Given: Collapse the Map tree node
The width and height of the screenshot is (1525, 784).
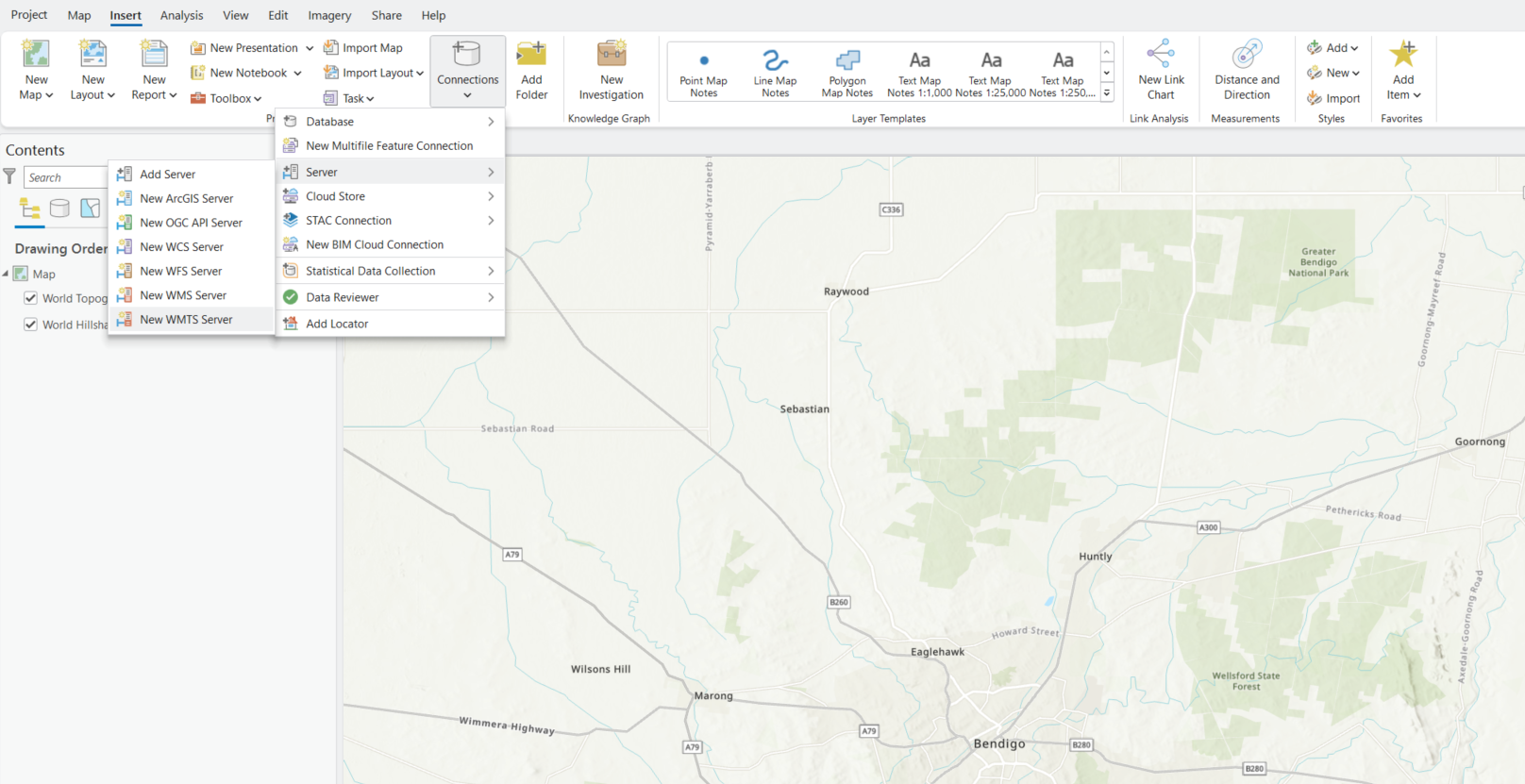Looking at the screenshot, I should [x=6, y=274].
